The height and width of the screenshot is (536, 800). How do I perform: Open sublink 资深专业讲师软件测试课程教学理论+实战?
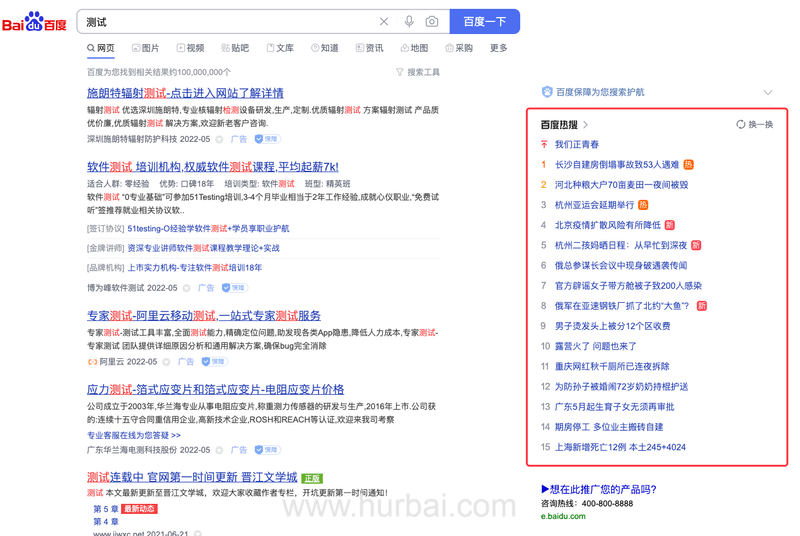tap(204, 248)
